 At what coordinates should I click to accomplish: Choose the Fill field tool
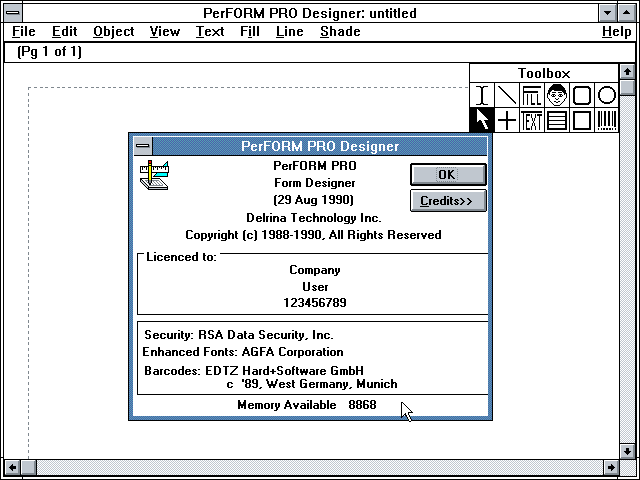(x=532, y=95)
